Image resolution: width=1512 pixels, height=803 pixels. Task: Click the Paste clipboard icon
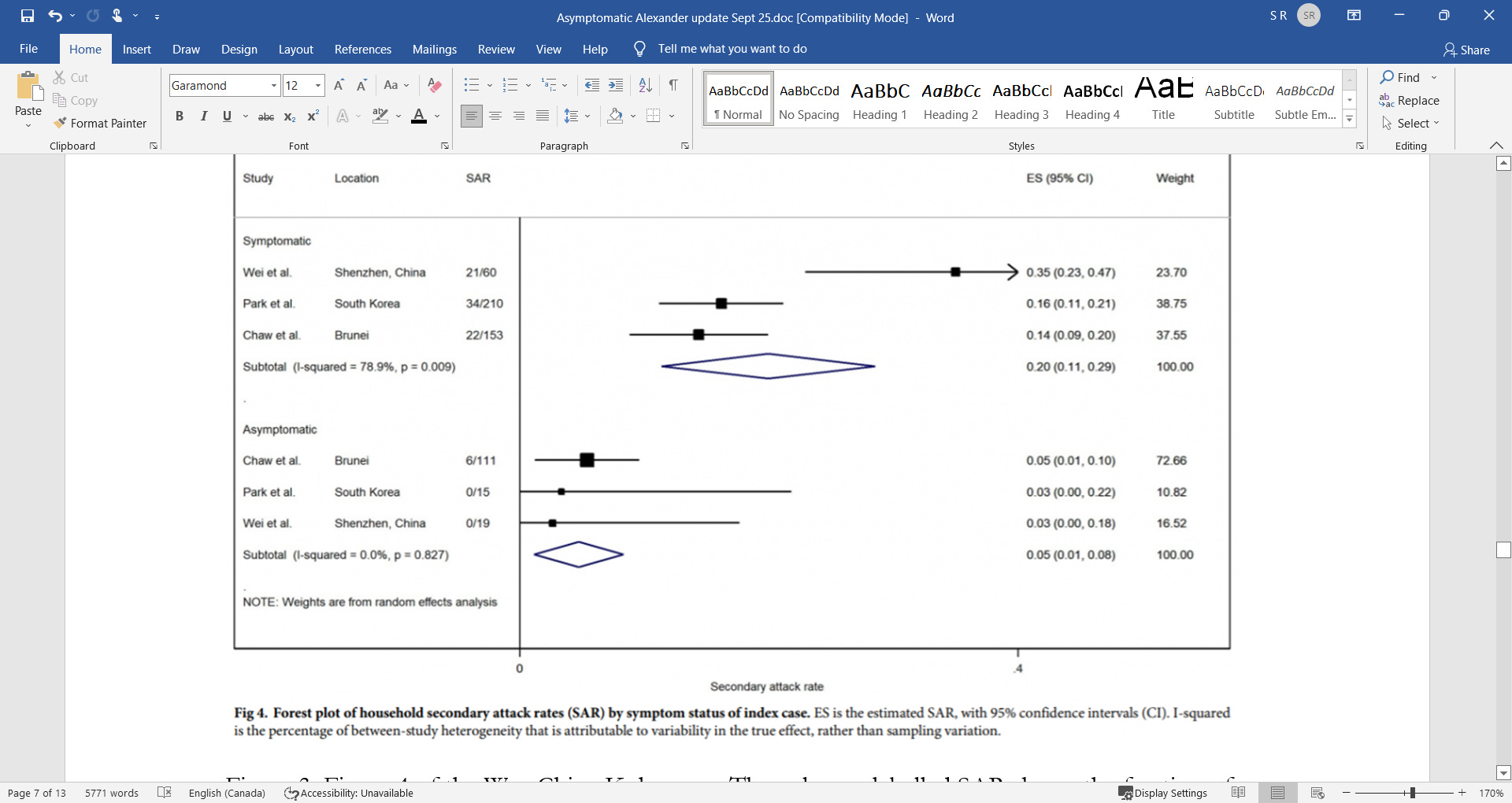[28, 87]
